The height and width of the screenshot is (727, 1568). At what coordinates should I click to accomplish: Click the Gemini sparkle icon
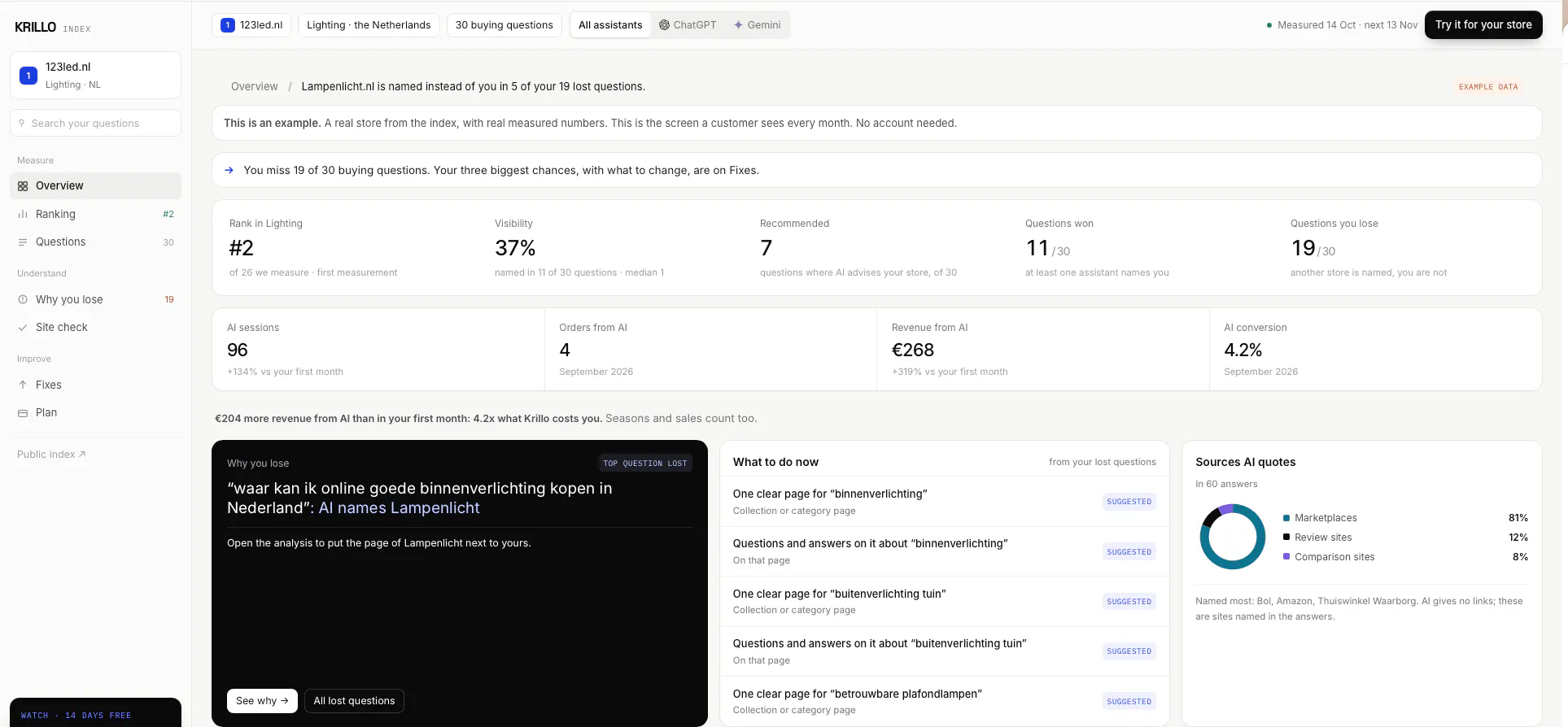738,25
